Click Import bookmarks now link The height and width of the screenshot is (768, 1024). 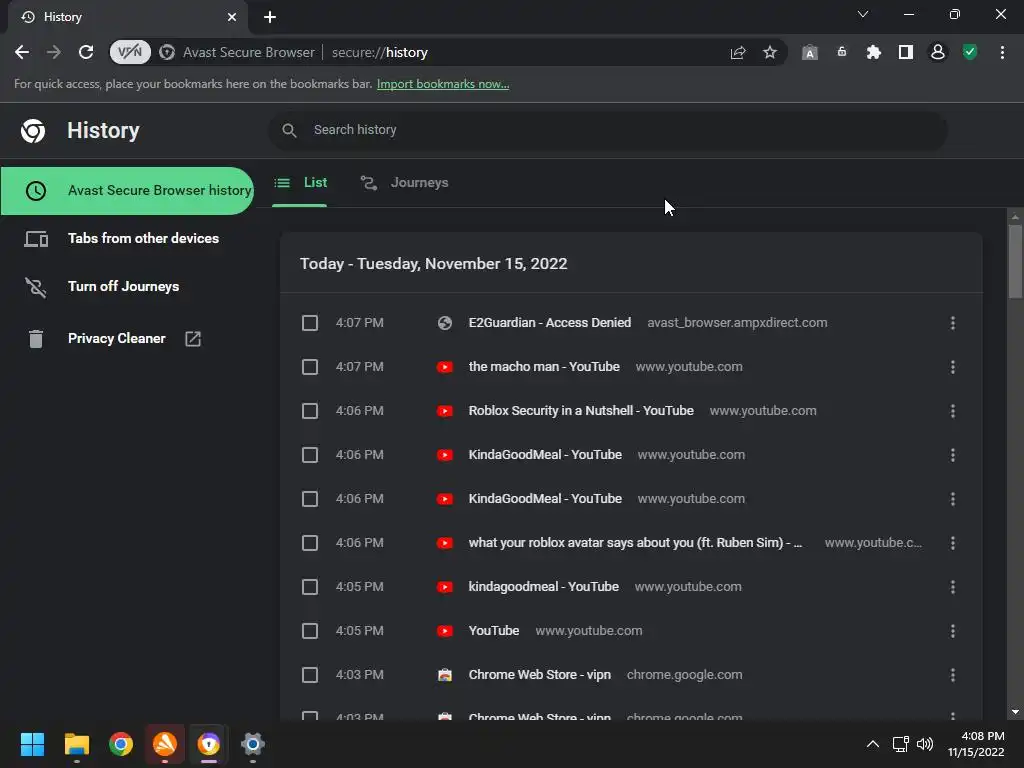pyautogui.click(x=443, y=84)
